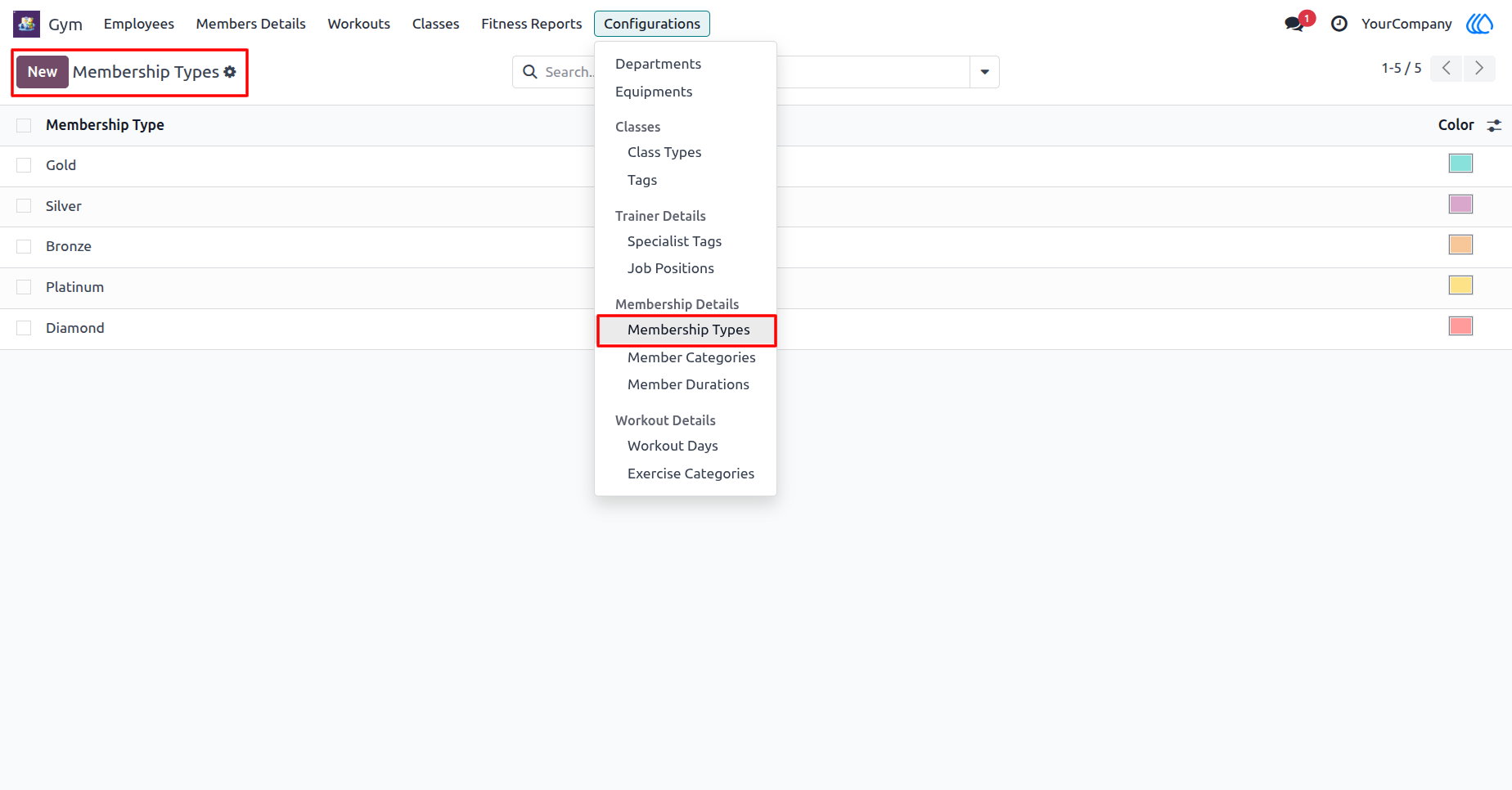
Task: Check the Platinum row checkbox
Action: tap(24, 287)
